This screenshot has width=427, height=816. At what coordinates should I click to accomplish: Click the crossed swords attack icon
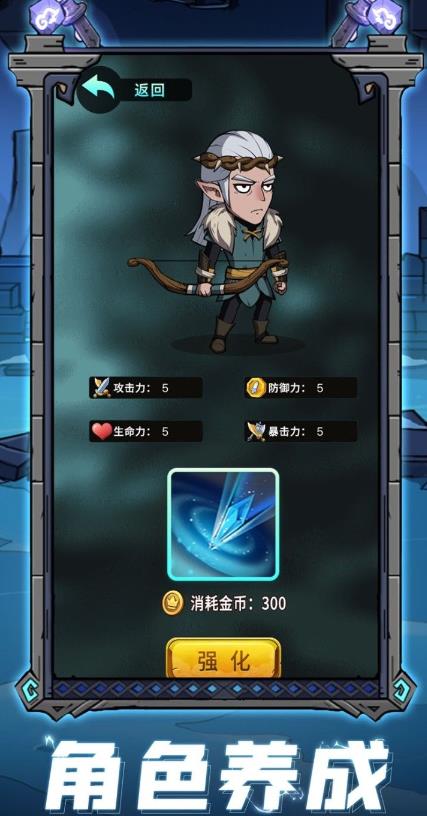(101, 388)
